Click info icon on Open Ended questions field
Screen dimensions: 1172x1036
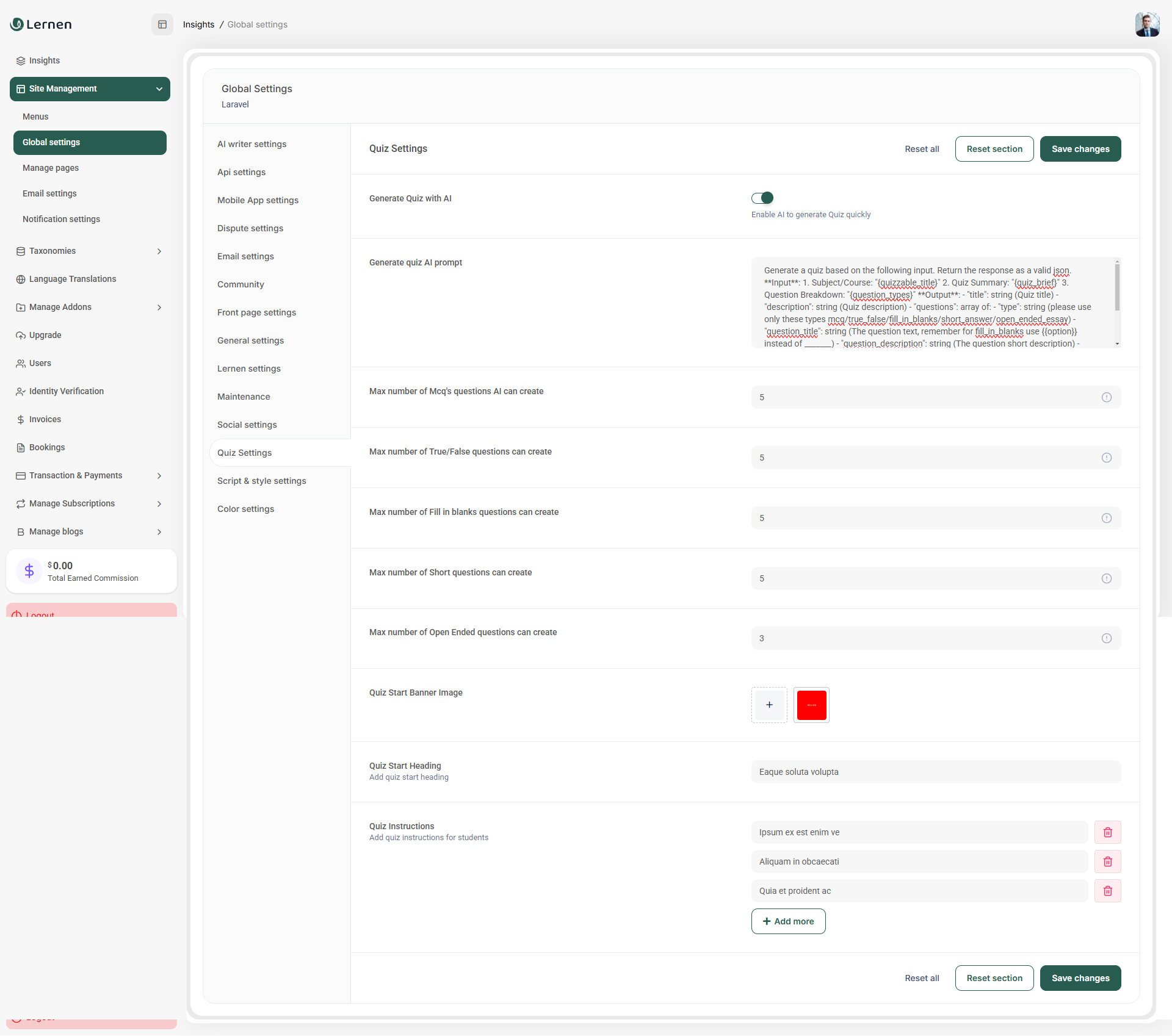1106,638
